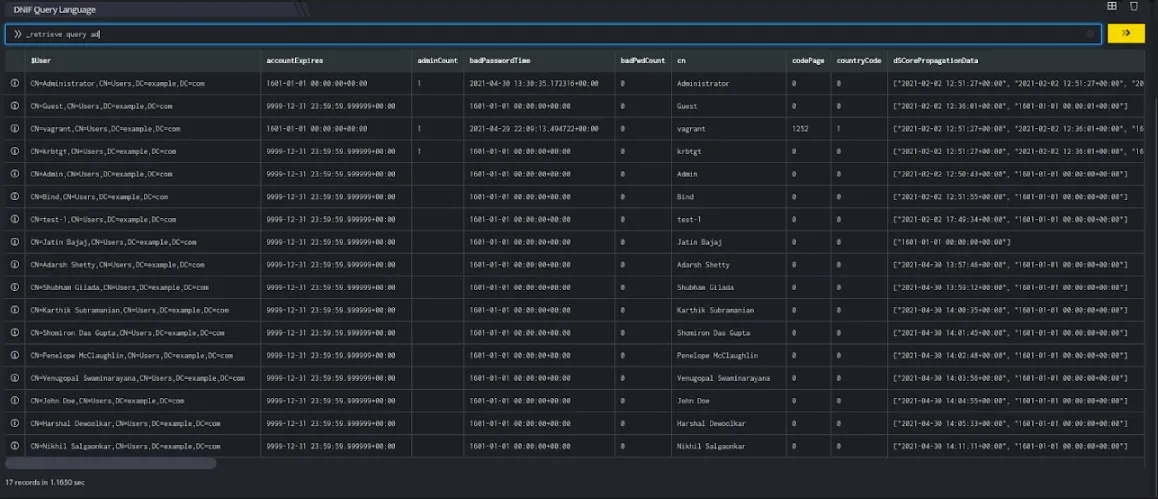The image size is (1158, 499).
Task: Click info icon for Karthik Subramanian row
Action: pyautogui.click(x=14, y=310)
